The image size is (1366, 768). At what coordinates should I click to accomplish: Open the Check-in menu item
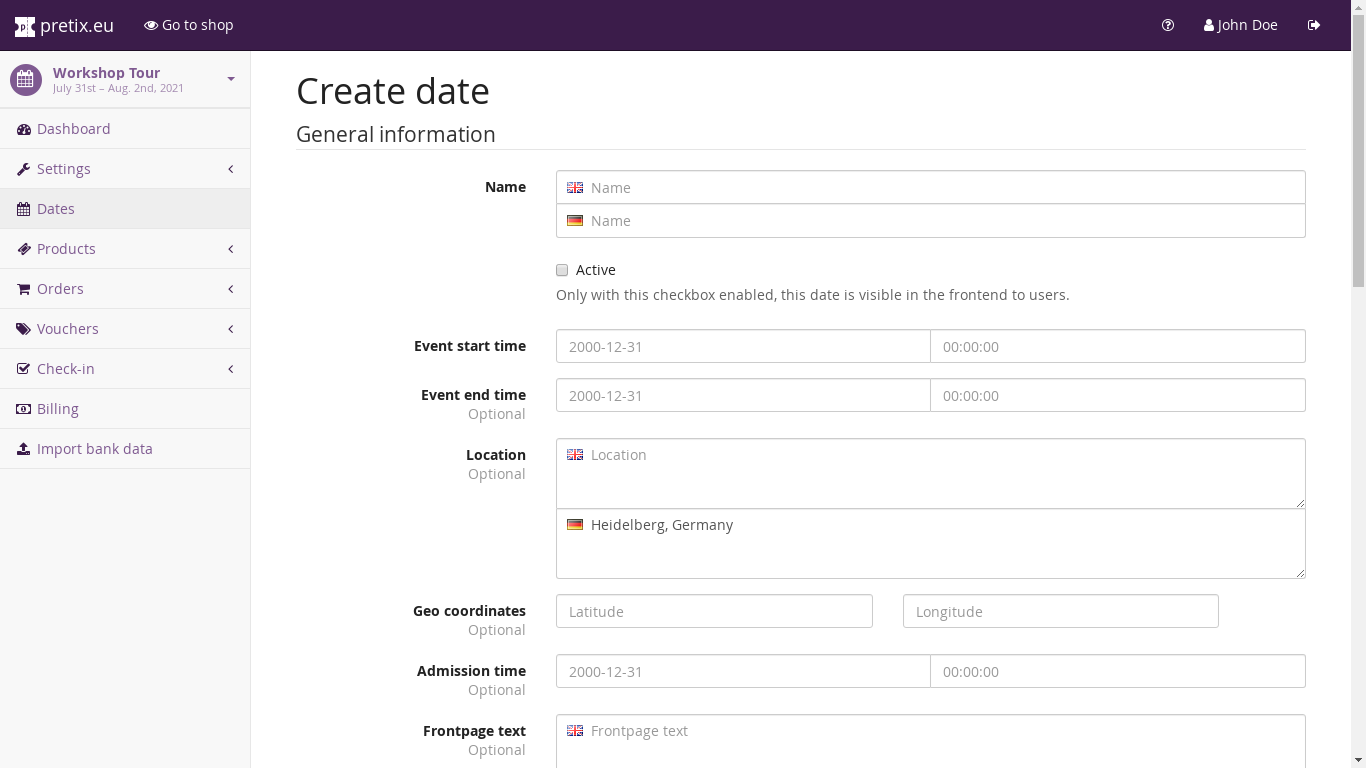click(65, 369)
